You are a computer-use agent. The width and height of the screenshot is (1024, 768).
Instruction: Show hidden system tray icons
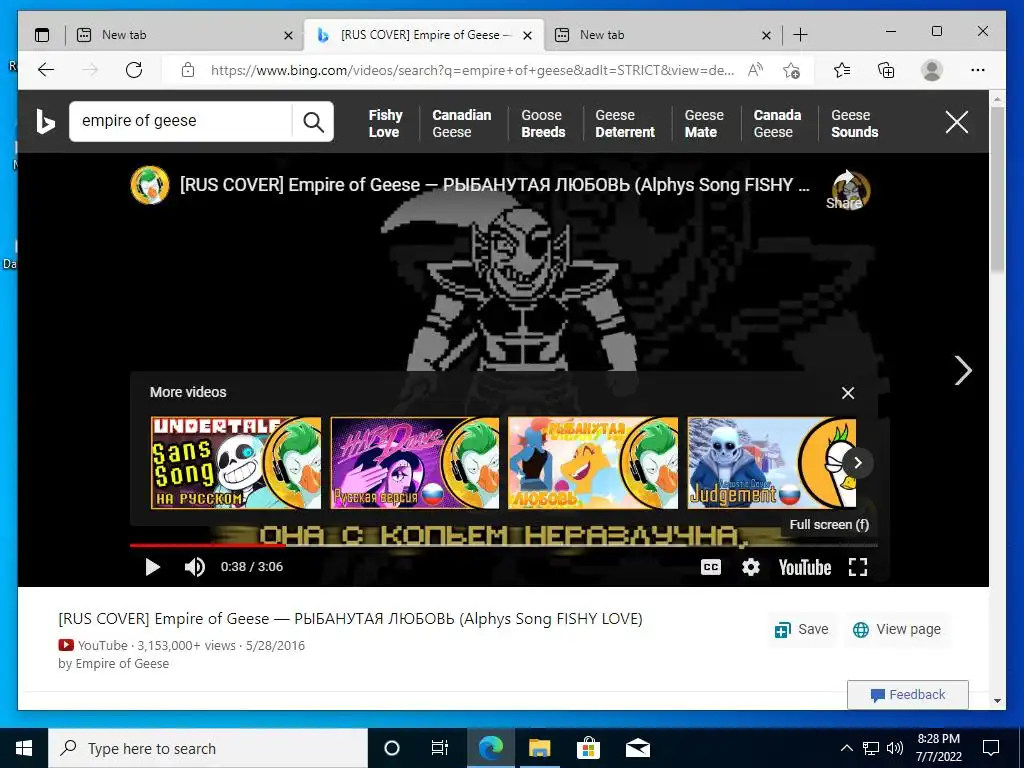846,748
